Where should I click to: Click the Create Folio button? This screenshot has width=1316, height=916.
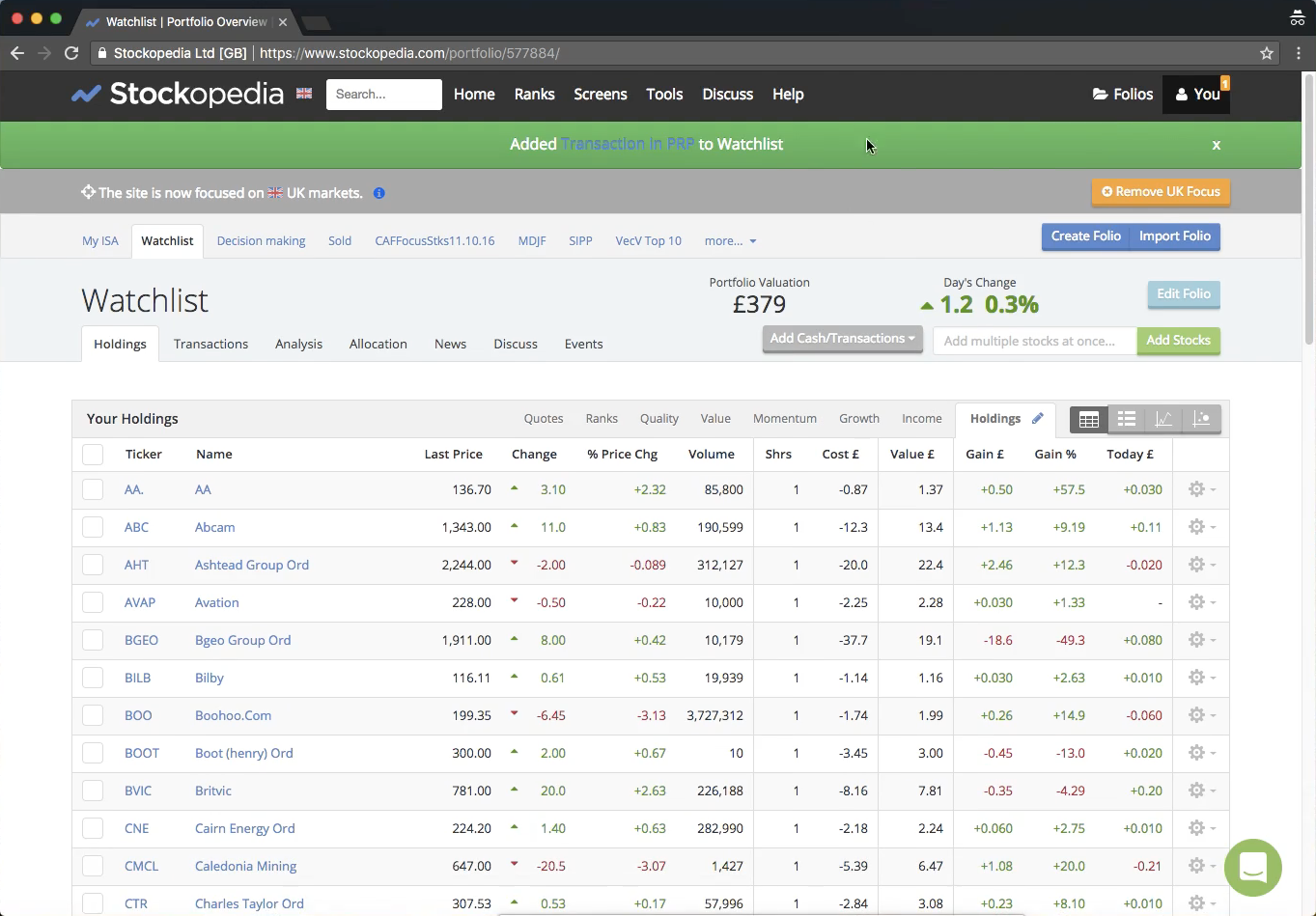point(1086,236)
